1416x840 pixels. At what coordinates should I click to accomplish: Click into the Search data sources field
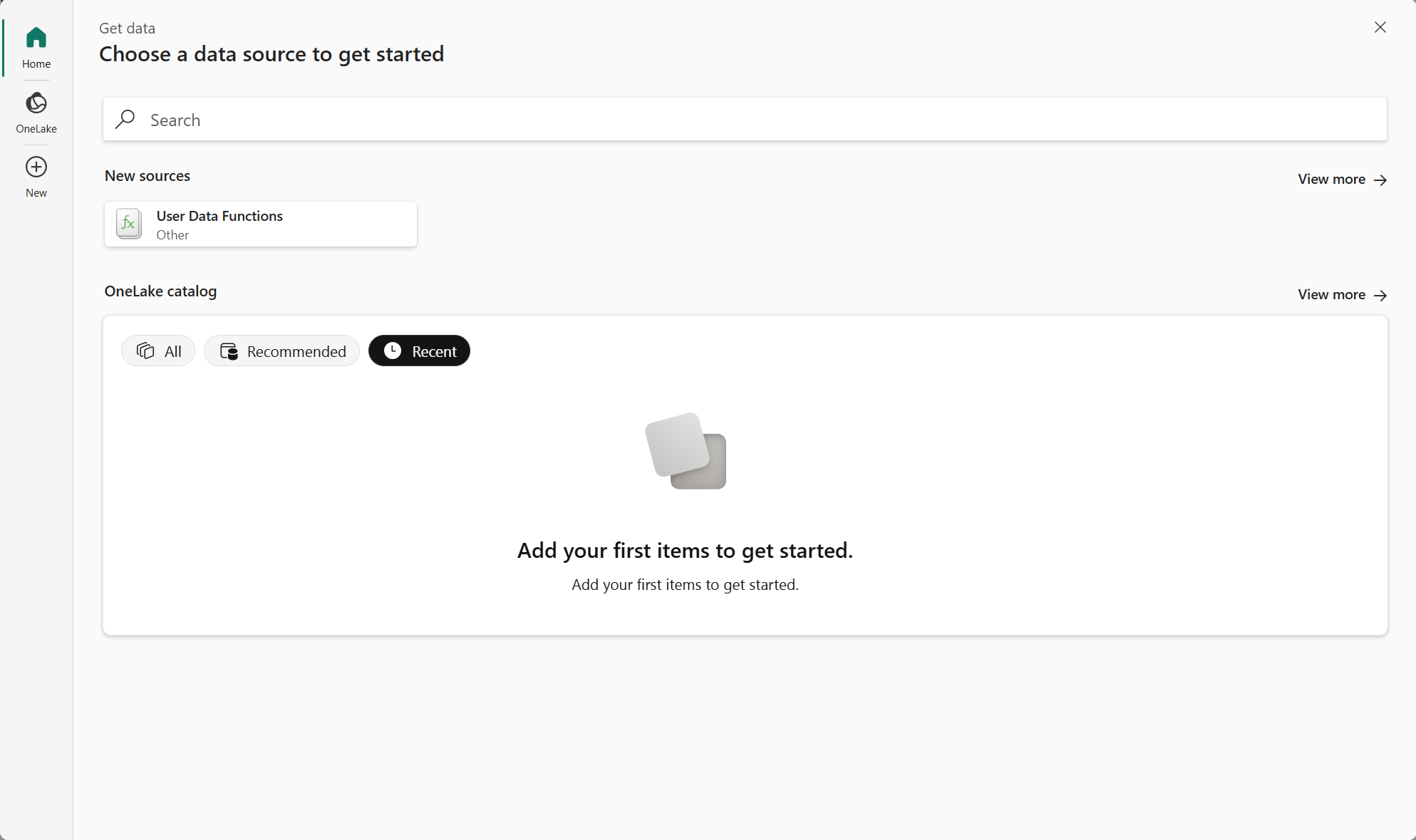745,119
